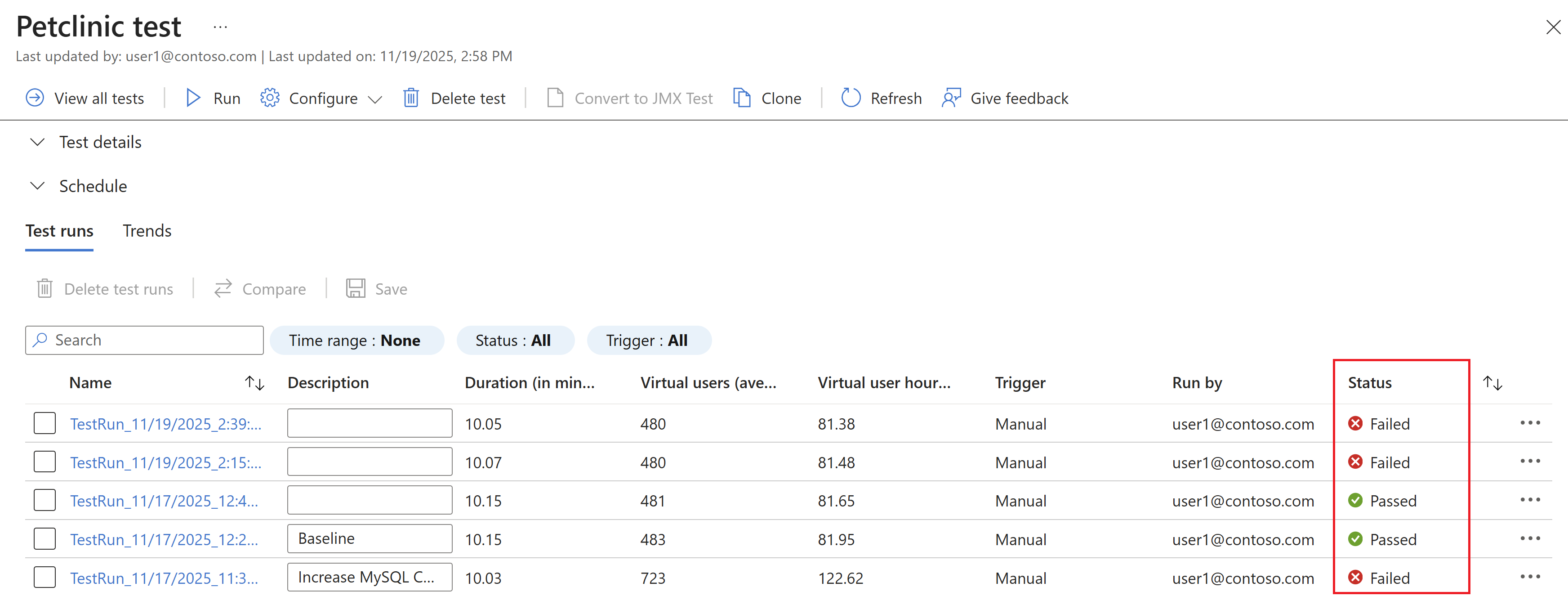
Task: Open the Configure dropdown chevron
Action: point(375,99)
